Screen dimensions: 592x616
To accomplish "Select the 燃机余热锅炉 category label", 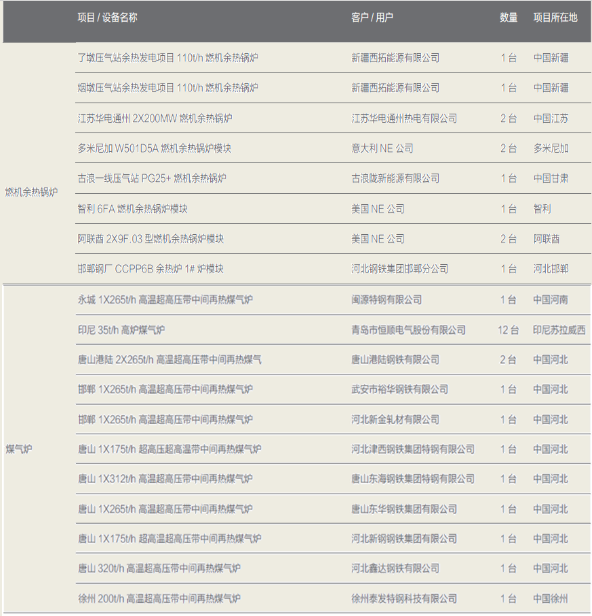I will (31, 192).
